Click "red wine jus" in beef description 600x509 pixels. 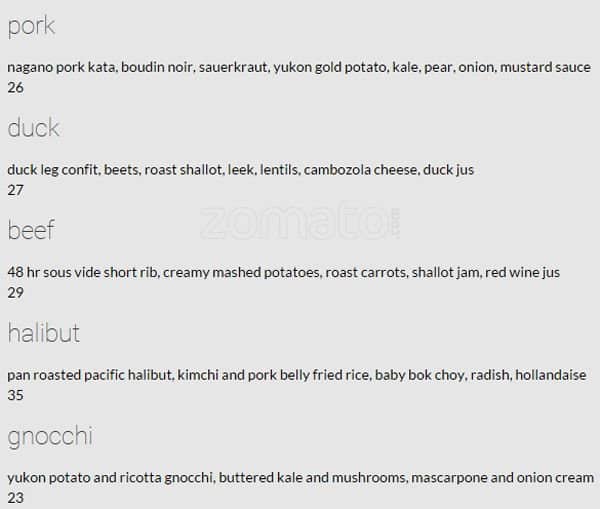point(523,272)
